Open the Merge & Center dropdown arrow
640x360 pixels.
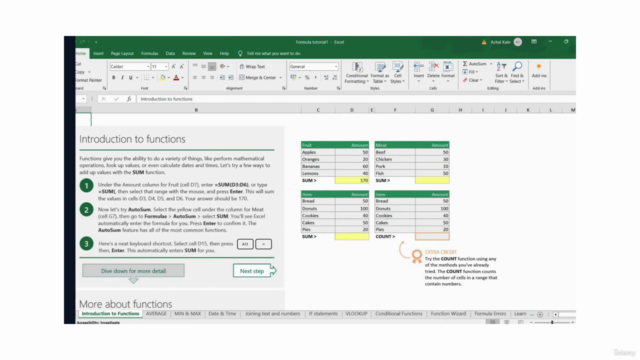(281, 78)
